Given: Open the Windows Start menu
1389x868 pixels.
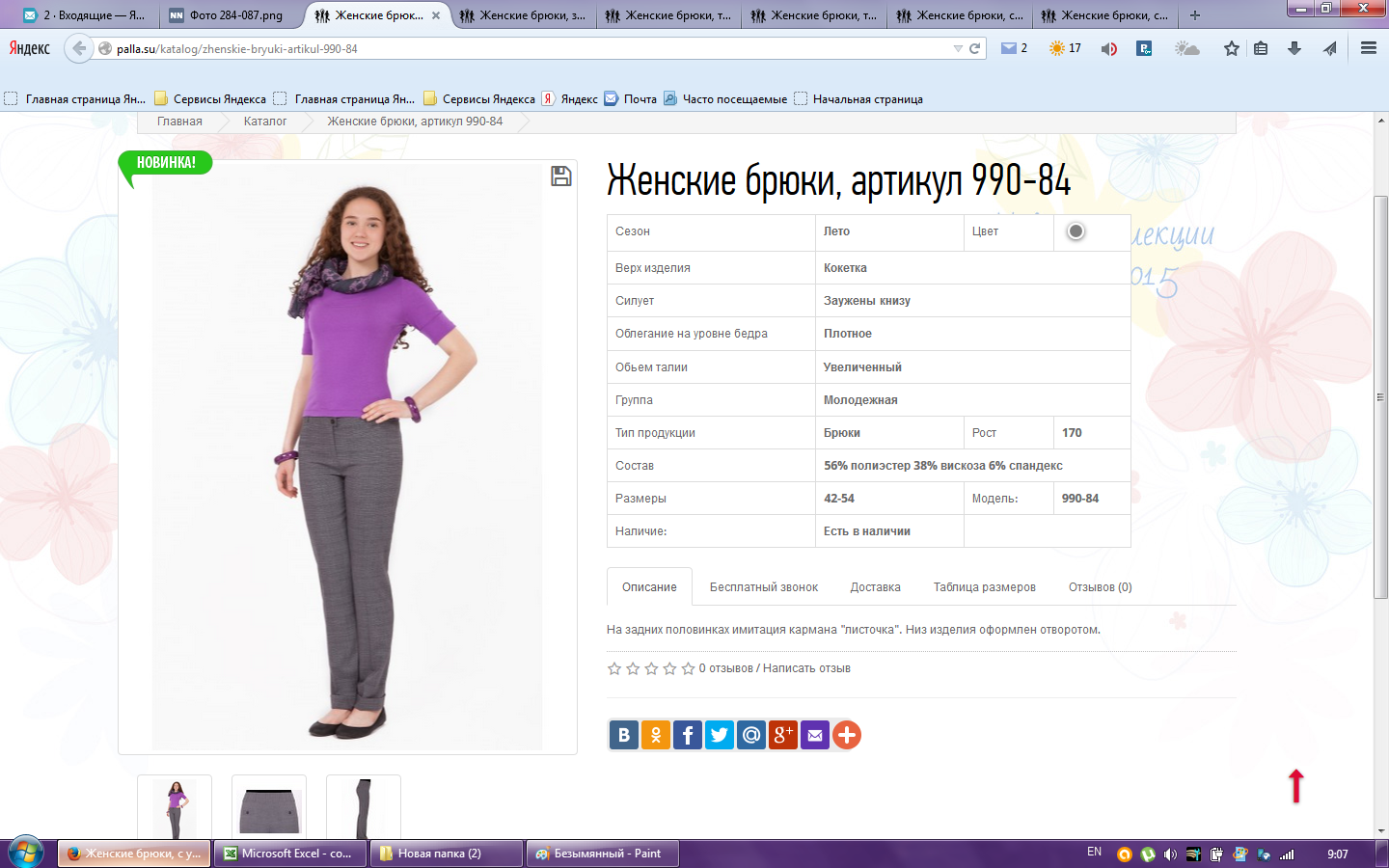Looking at the screenshot, I should coord(25,854).
